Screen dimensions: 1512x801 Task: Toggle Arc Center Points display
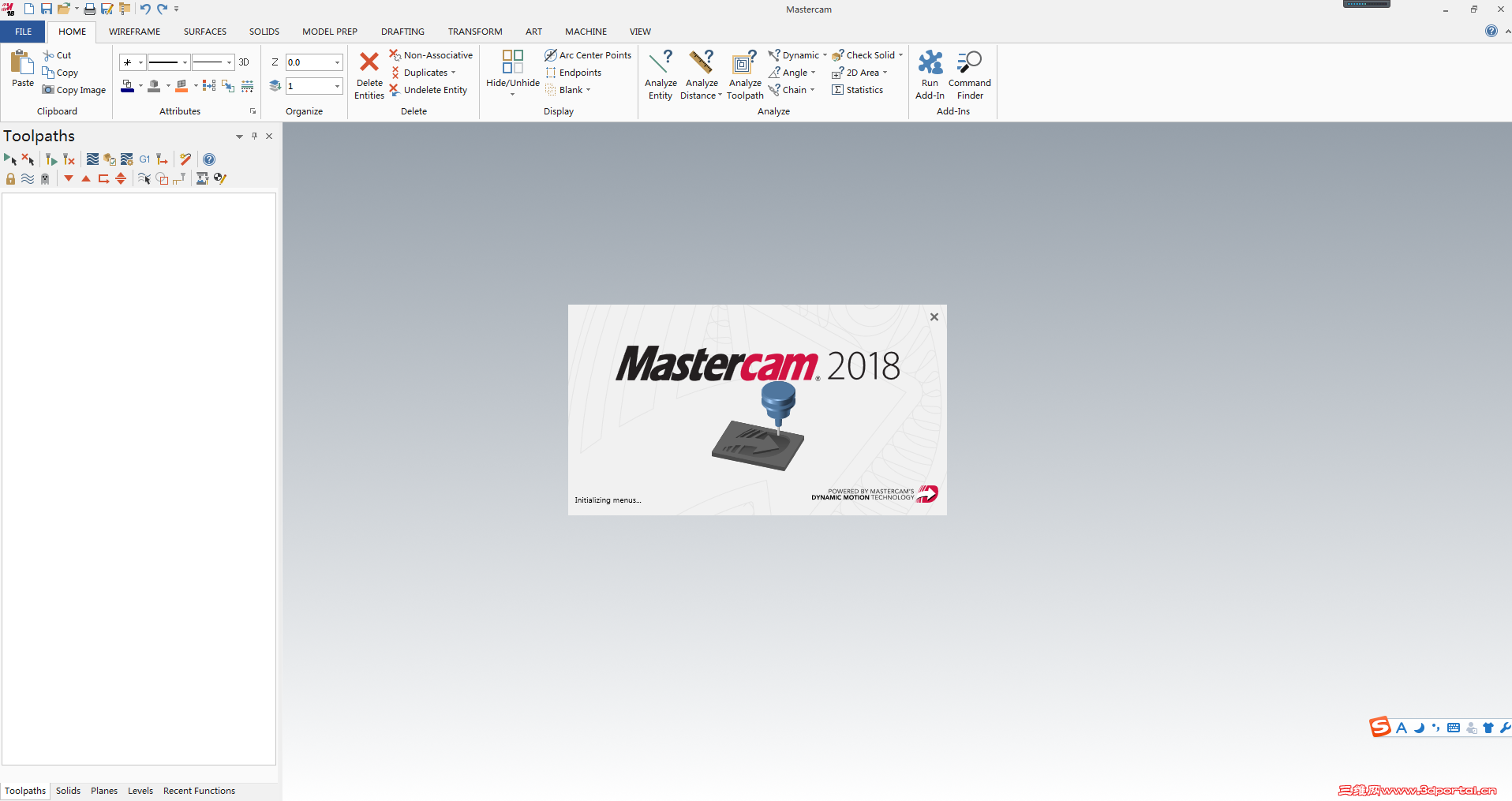(x=588, y=55)
